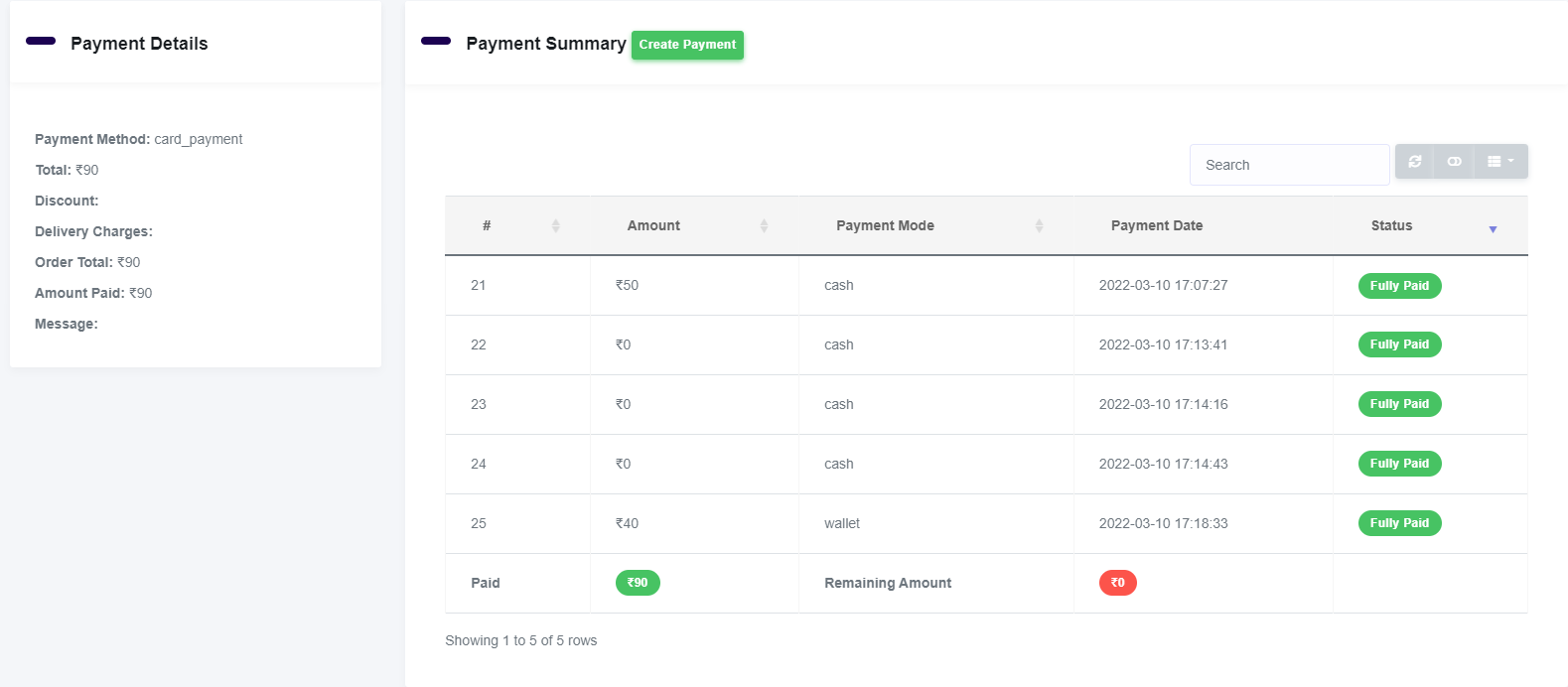Sort by the Amount column arrows

(764, 226)
